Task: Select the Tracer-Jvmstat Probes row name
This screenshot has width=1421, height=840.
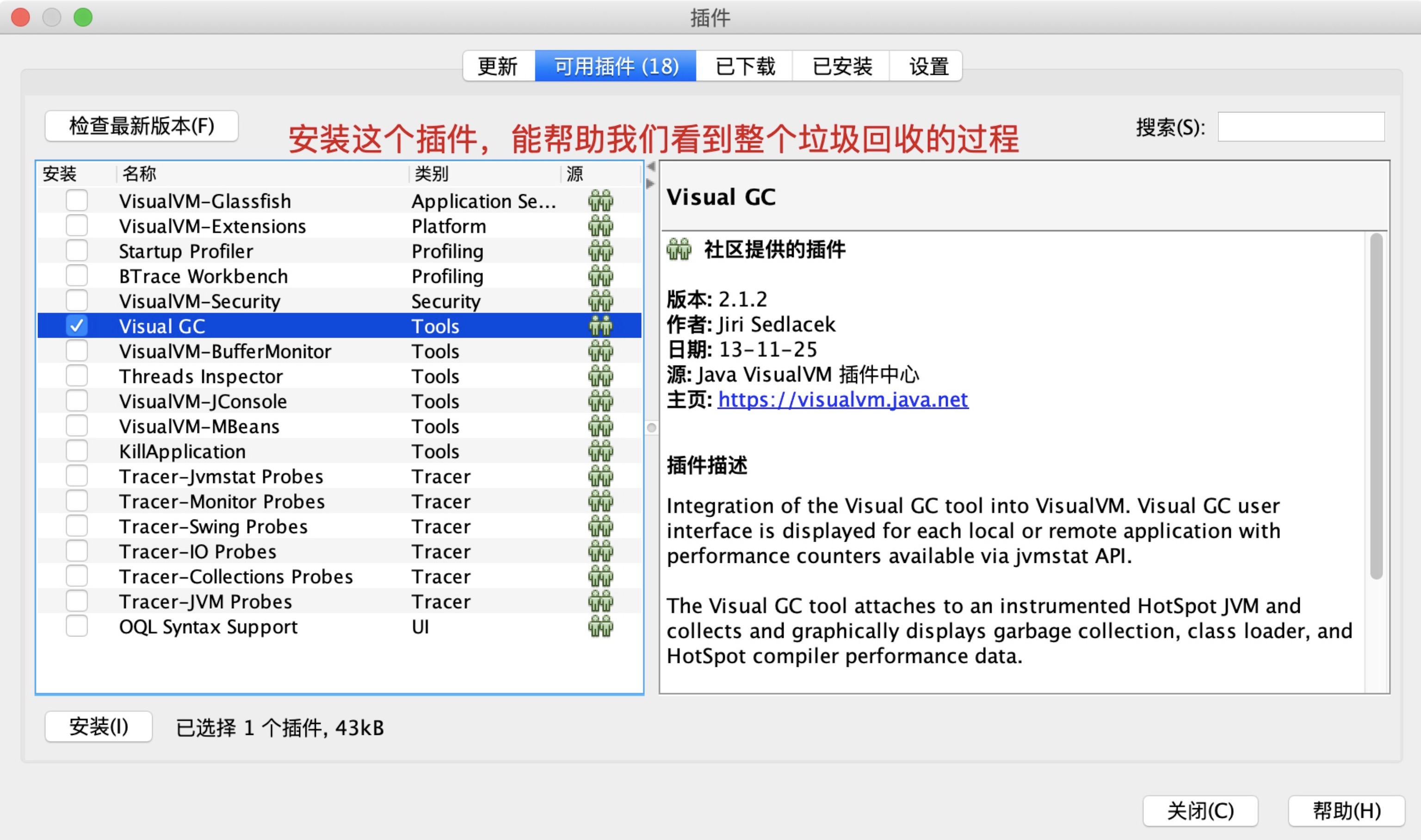Action: tap(221, 476)
